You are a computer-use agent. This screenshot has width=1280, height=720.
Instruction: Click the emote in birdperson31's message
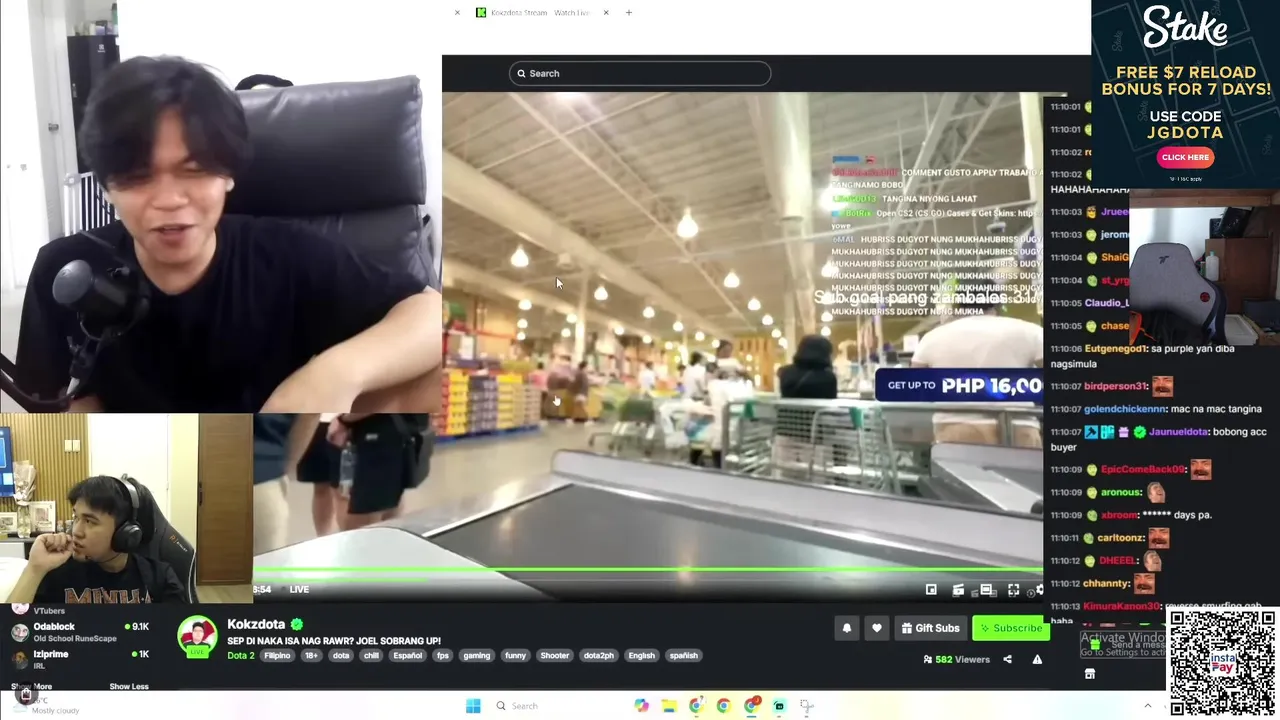pyautogui.click(x=1162, y=385)
